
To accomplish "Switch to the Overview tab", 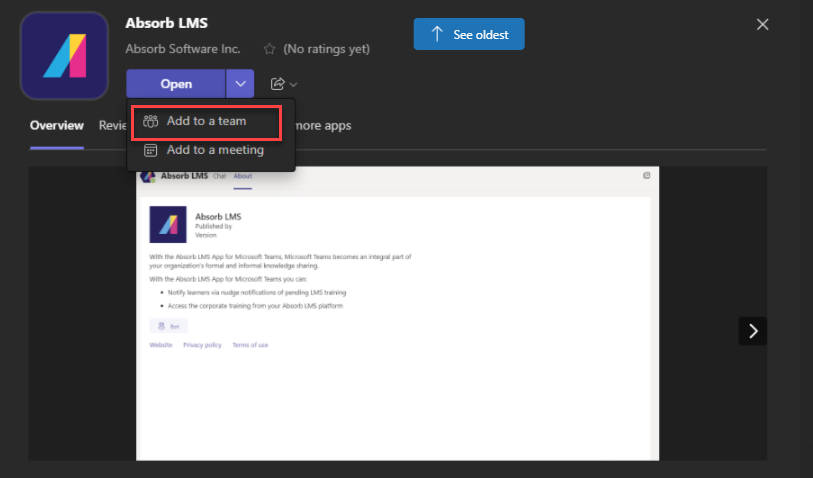I will click(x=56, y=126).
